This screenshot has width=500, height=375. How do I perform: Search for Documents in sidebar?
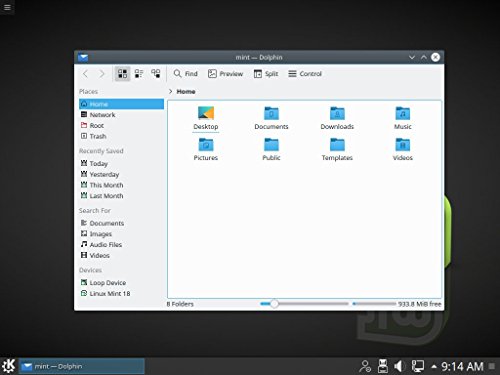point(121,223)
